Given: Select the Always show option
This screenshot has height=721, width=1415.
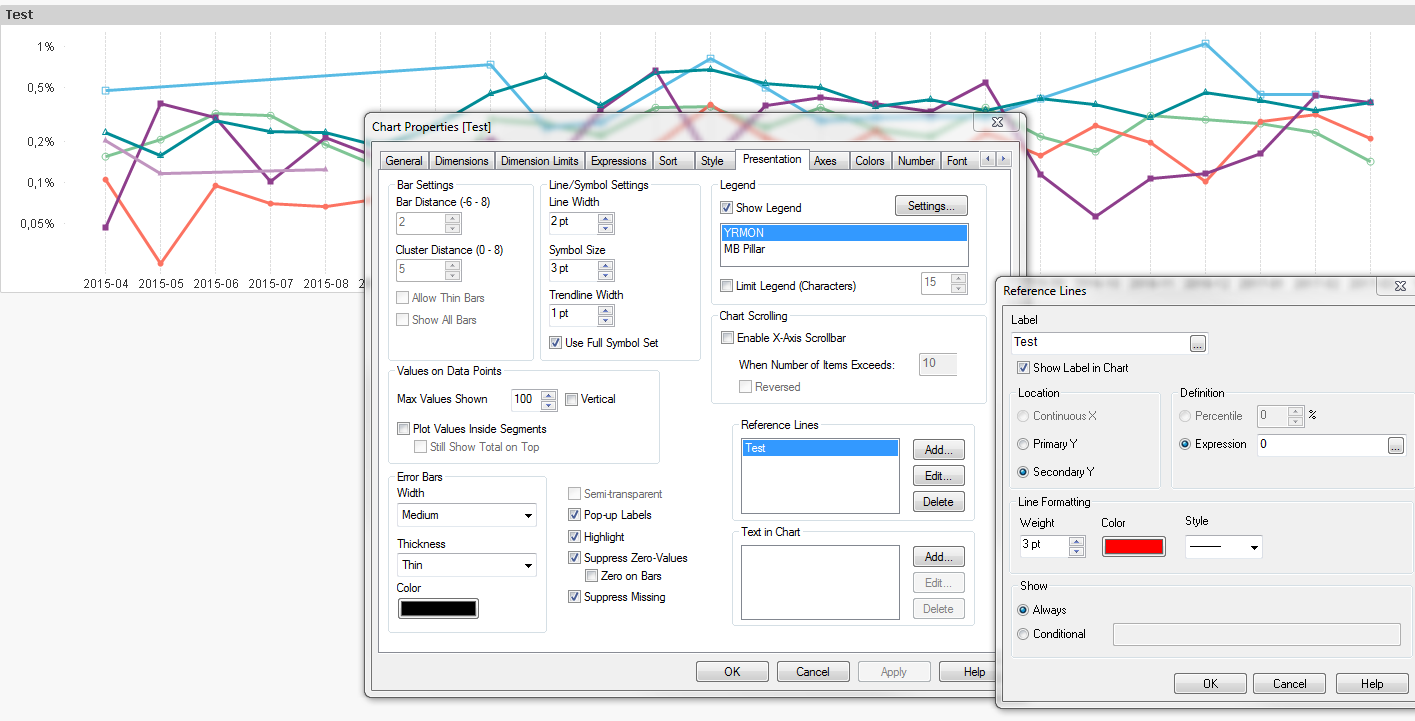Looking at the screenshot, I should pyautogui.click(x=1022, y=610).
